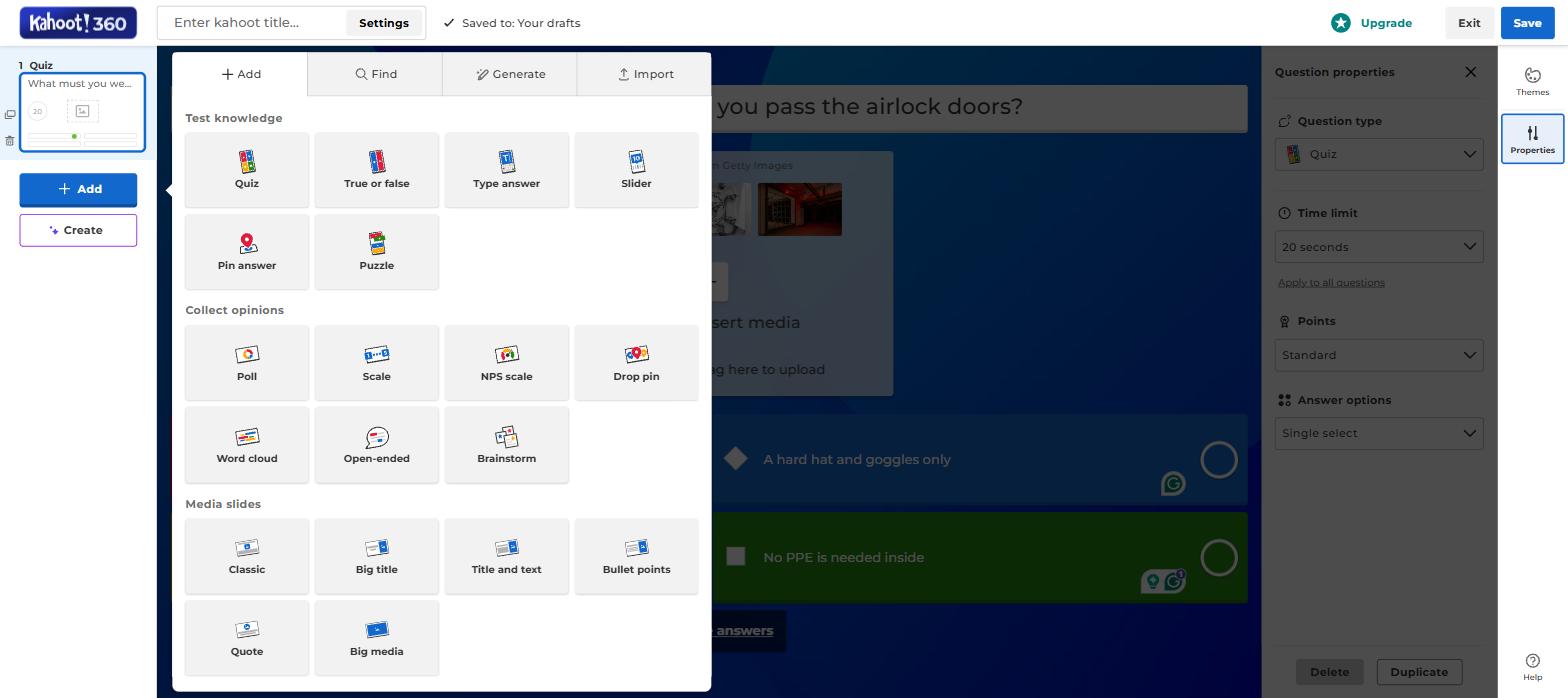Edit the question title text field
The height and width of the screenshot is (698, 1568).
click(x=980, y=107)
